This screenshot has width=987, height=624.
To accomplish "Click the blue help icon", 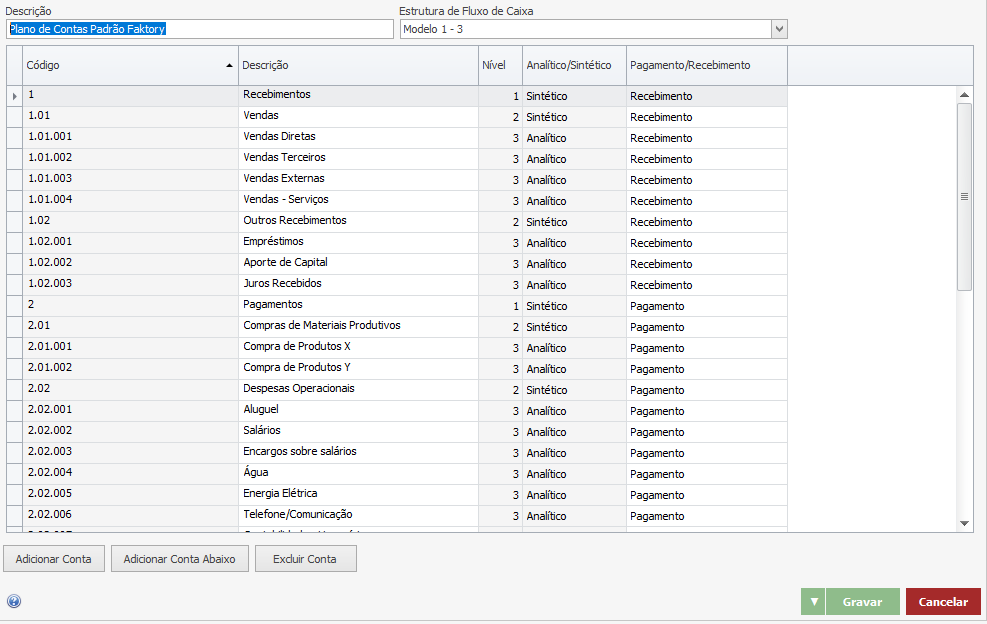I will click(x=14, y=601).
